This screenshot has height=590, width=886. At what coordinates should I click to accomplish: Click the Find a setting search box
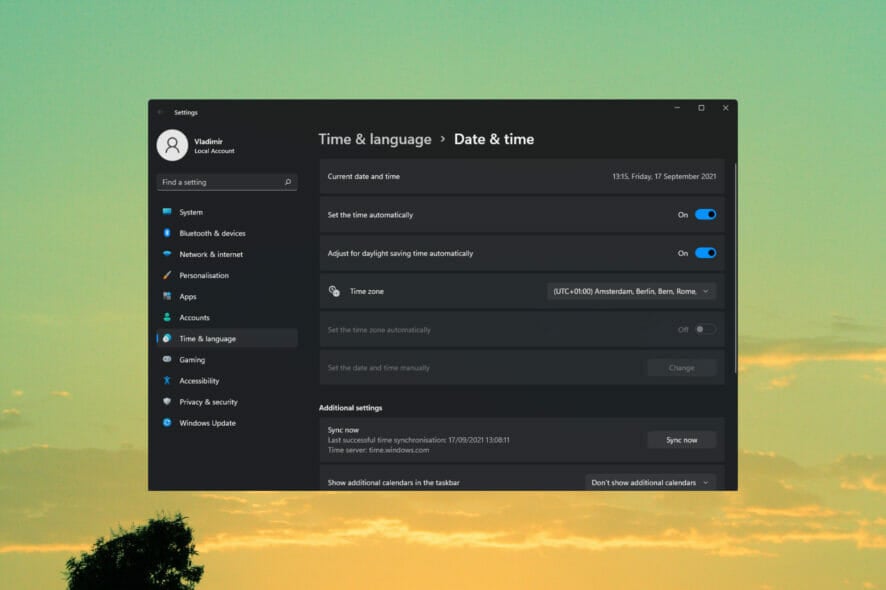click(227, 182)
